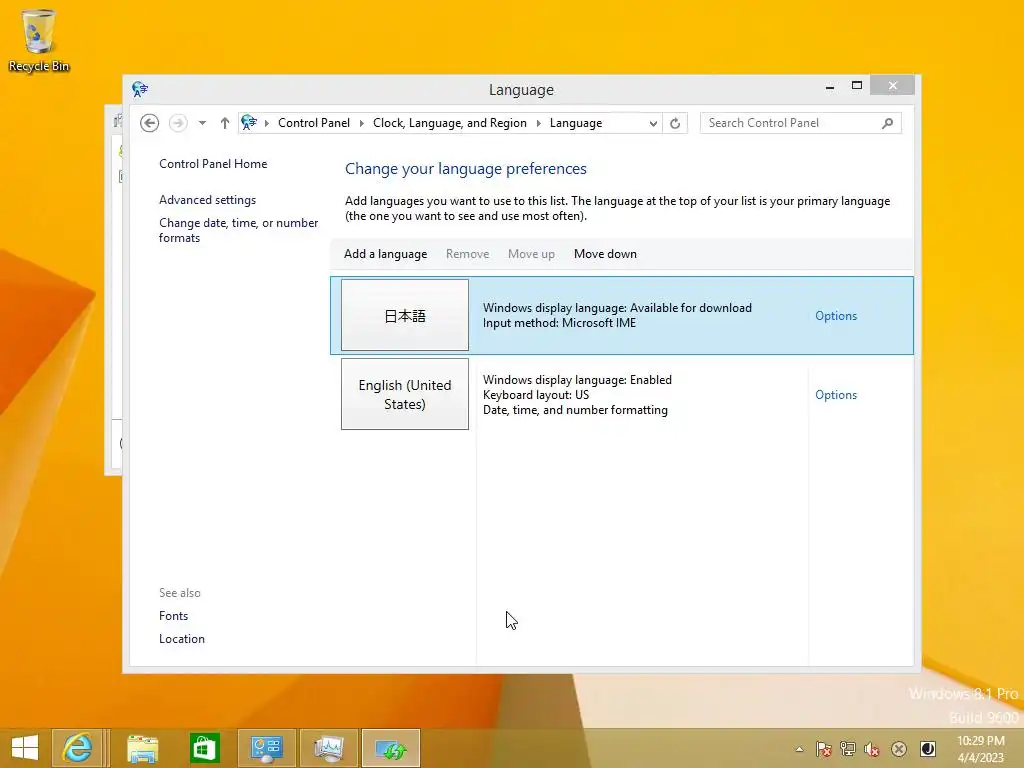Open Change date, time, or number formats
This screenshot has height=768, width=1024.
coord(238,230)
